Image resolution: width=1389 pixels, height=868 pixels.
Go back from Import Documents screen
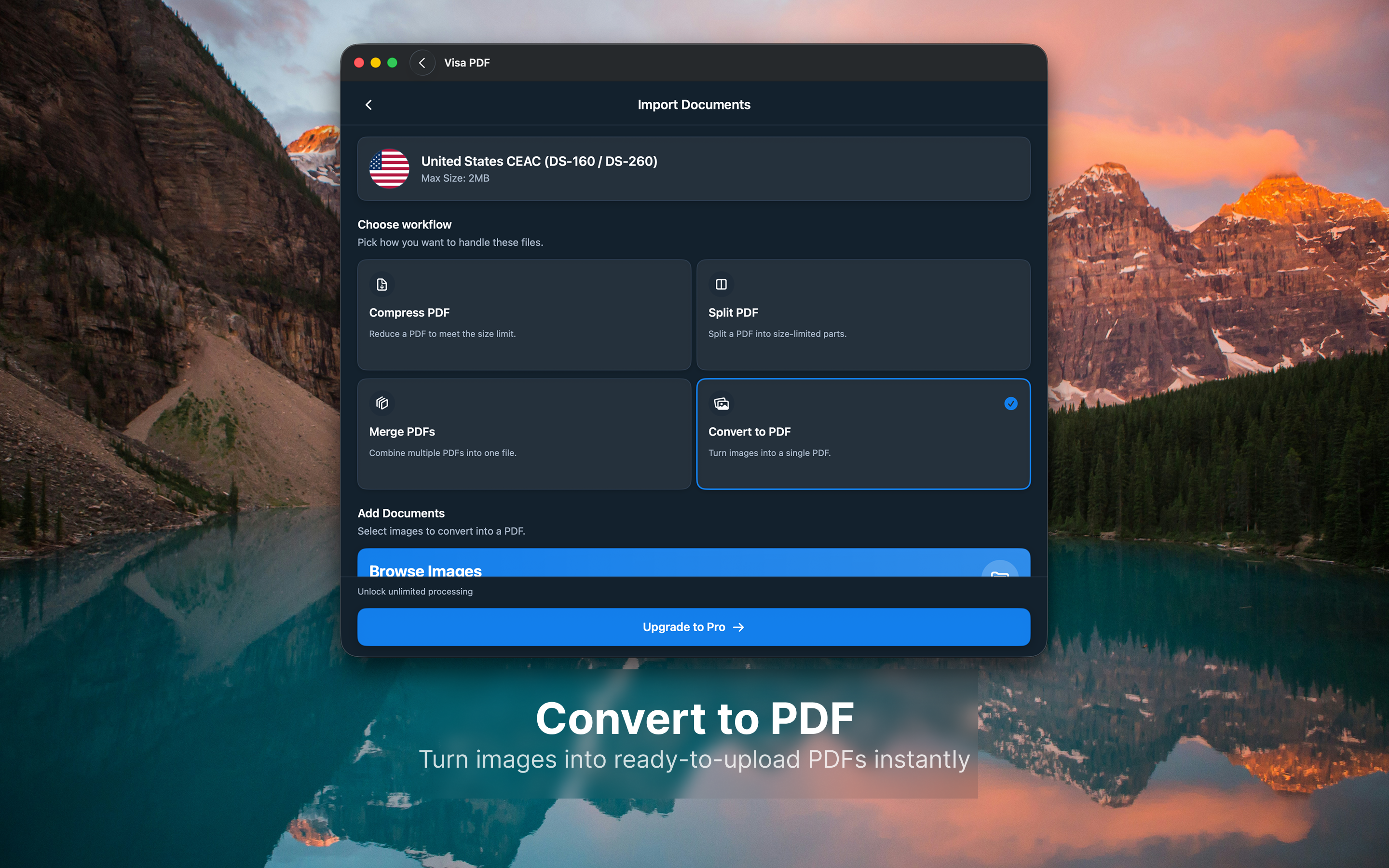pos(369,105)
